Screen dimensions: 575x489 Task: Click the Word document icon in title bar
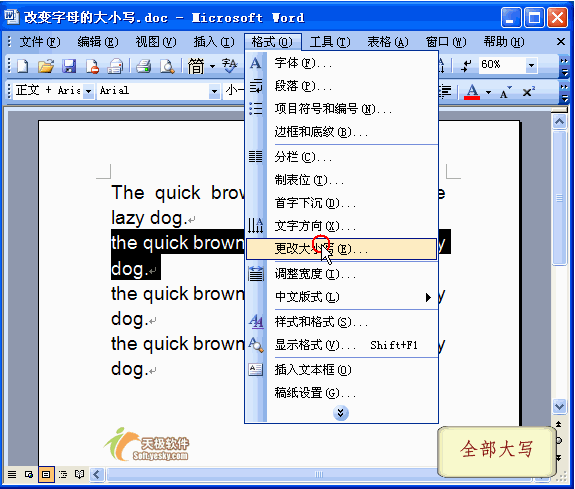click(11, 16)
